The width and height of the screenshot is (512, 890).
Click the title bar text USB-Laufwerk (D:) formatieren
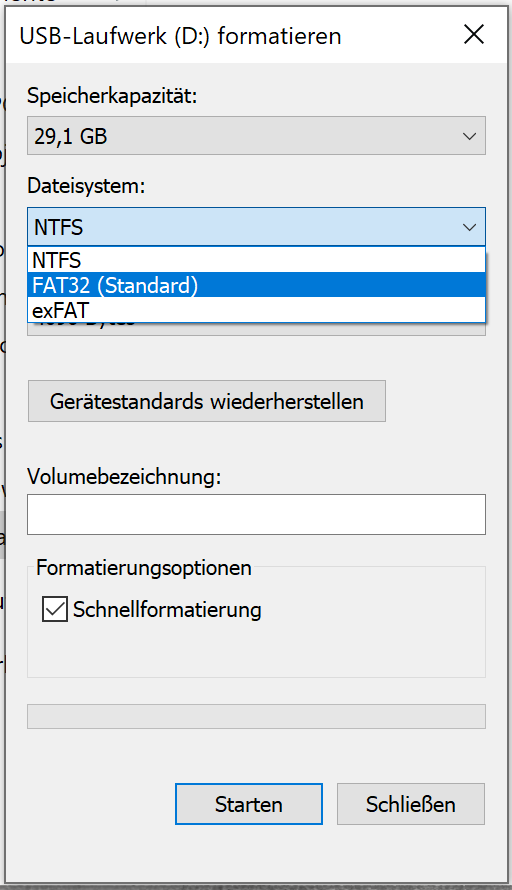tap(180, 36)
